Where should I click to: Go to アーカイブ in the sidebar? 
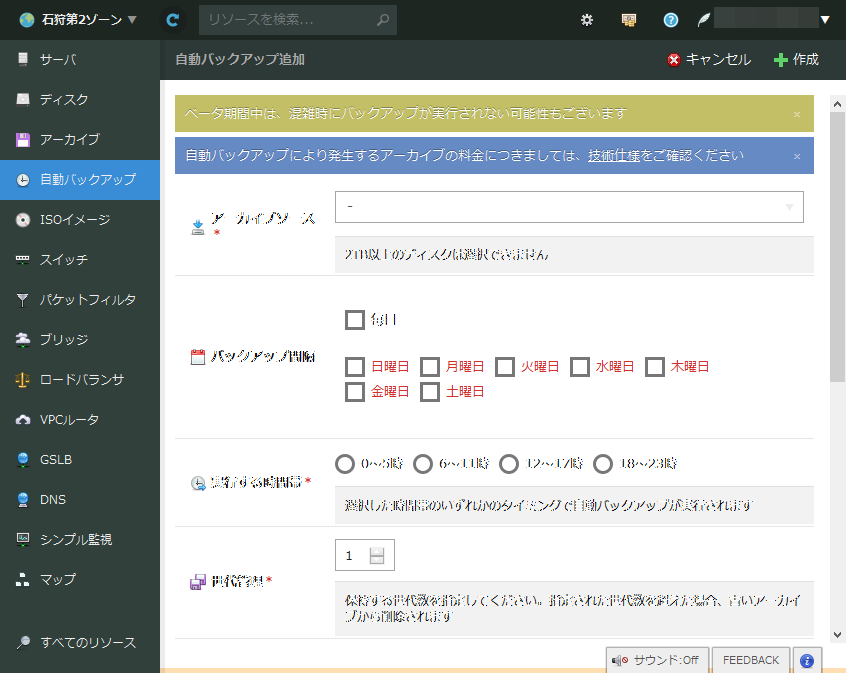(x=69, y=140)
